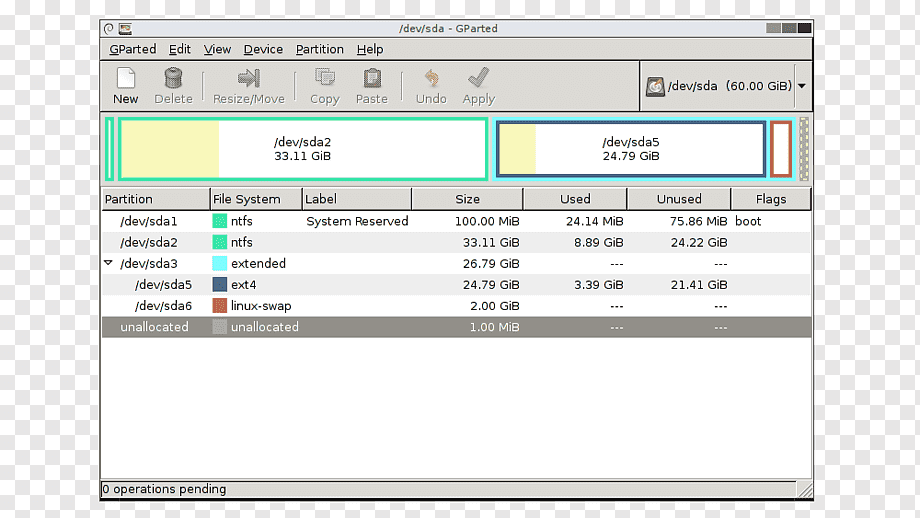Select the thin /dev/sda1 bar in disk map

[109, 149]
